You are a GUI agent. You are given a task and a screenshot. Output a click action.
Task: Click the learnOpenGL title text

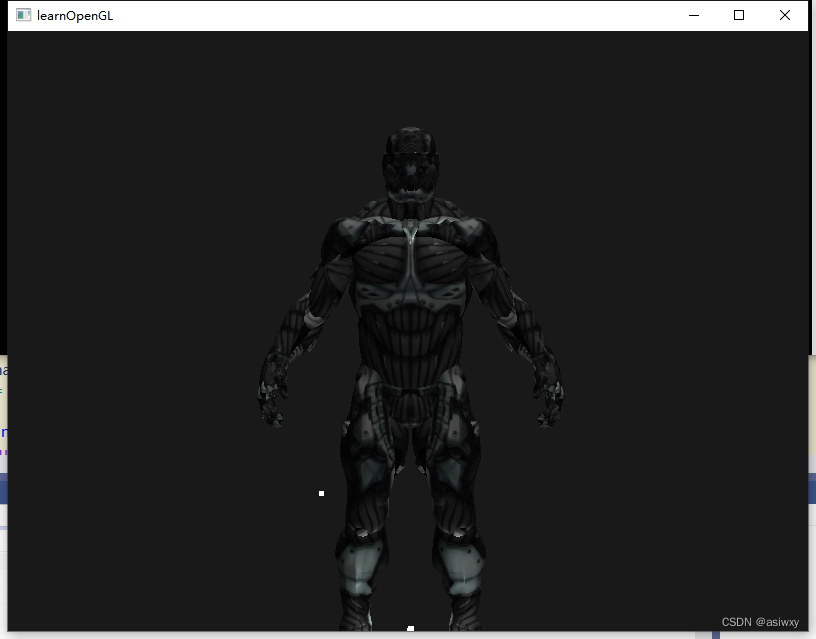coord(75,16)
